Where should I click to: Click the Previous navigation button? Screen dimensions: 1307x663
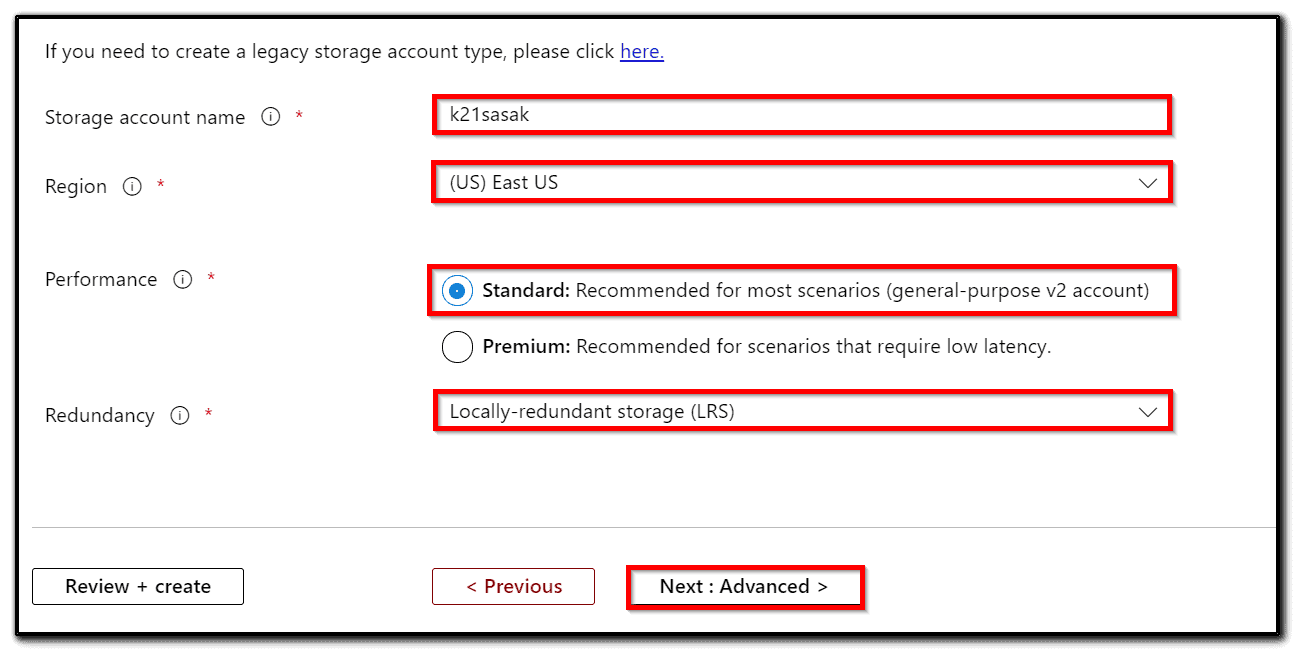513,586
